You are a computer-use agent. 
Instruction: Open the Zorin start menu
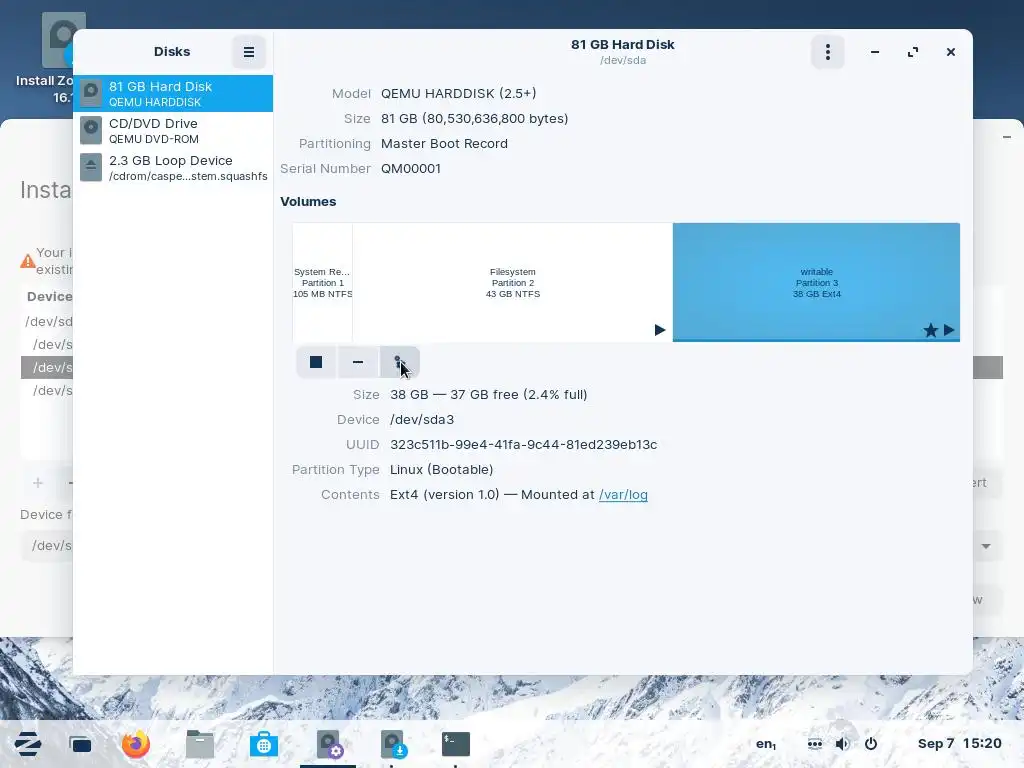tap(27, 744)
